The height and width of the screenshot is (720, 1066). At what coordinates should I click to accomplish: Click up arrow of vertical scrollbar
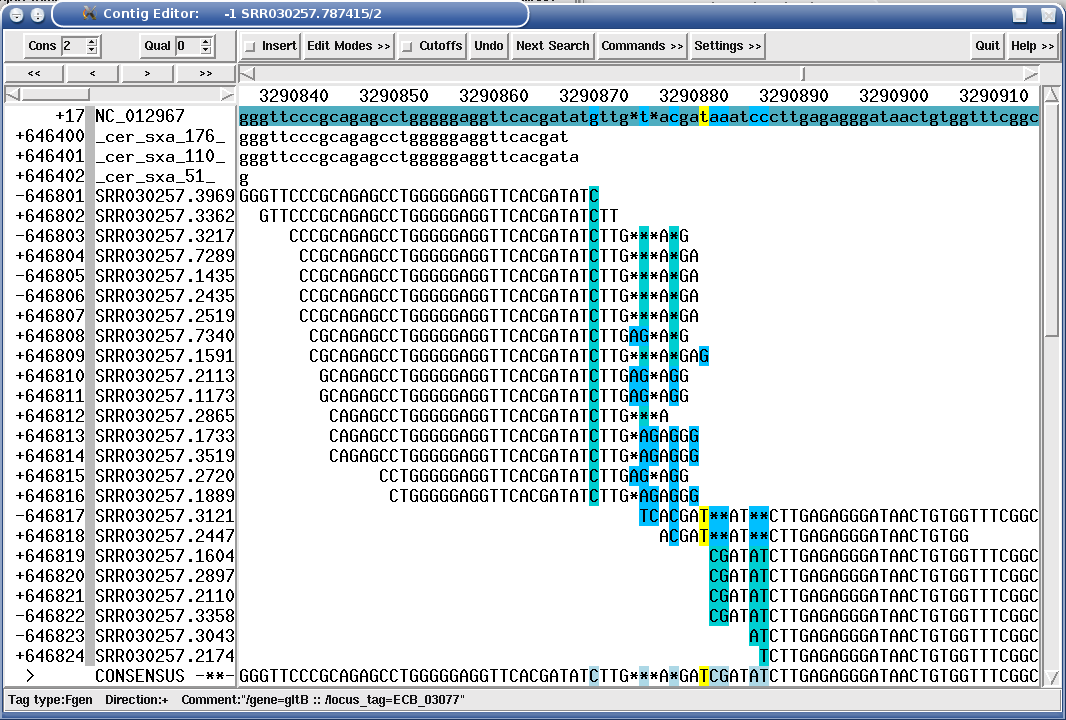1051,95
